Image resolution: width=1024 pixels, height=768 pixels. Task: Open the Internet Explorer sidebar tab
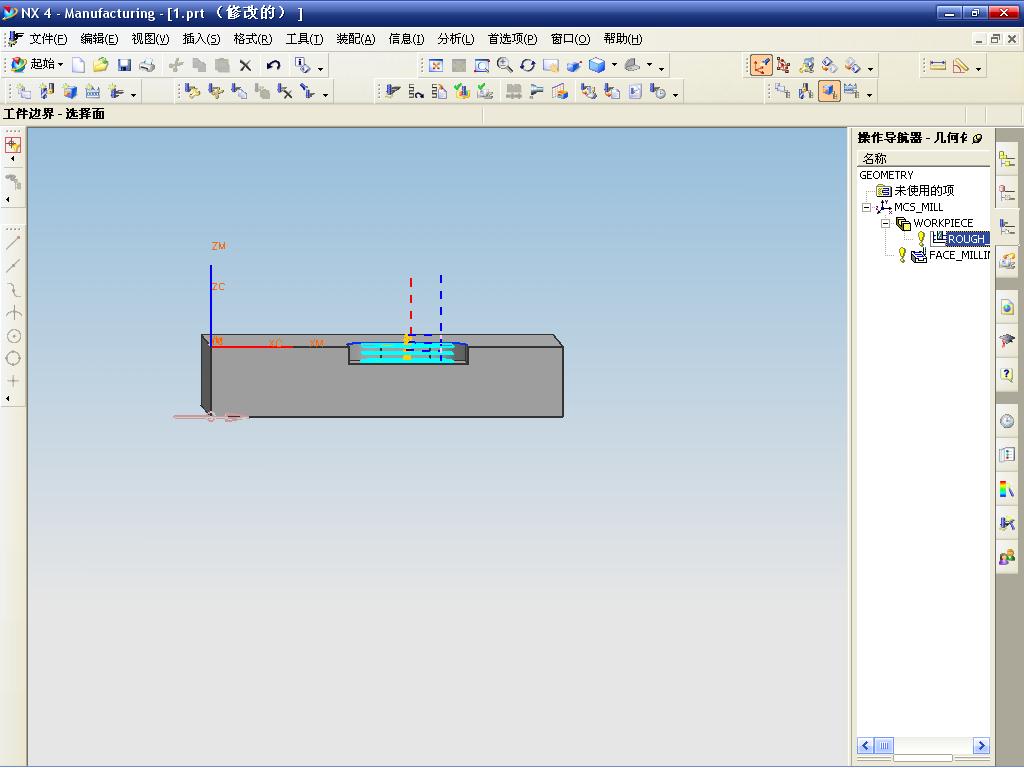pyautogui.click(x=1007, y=307)
